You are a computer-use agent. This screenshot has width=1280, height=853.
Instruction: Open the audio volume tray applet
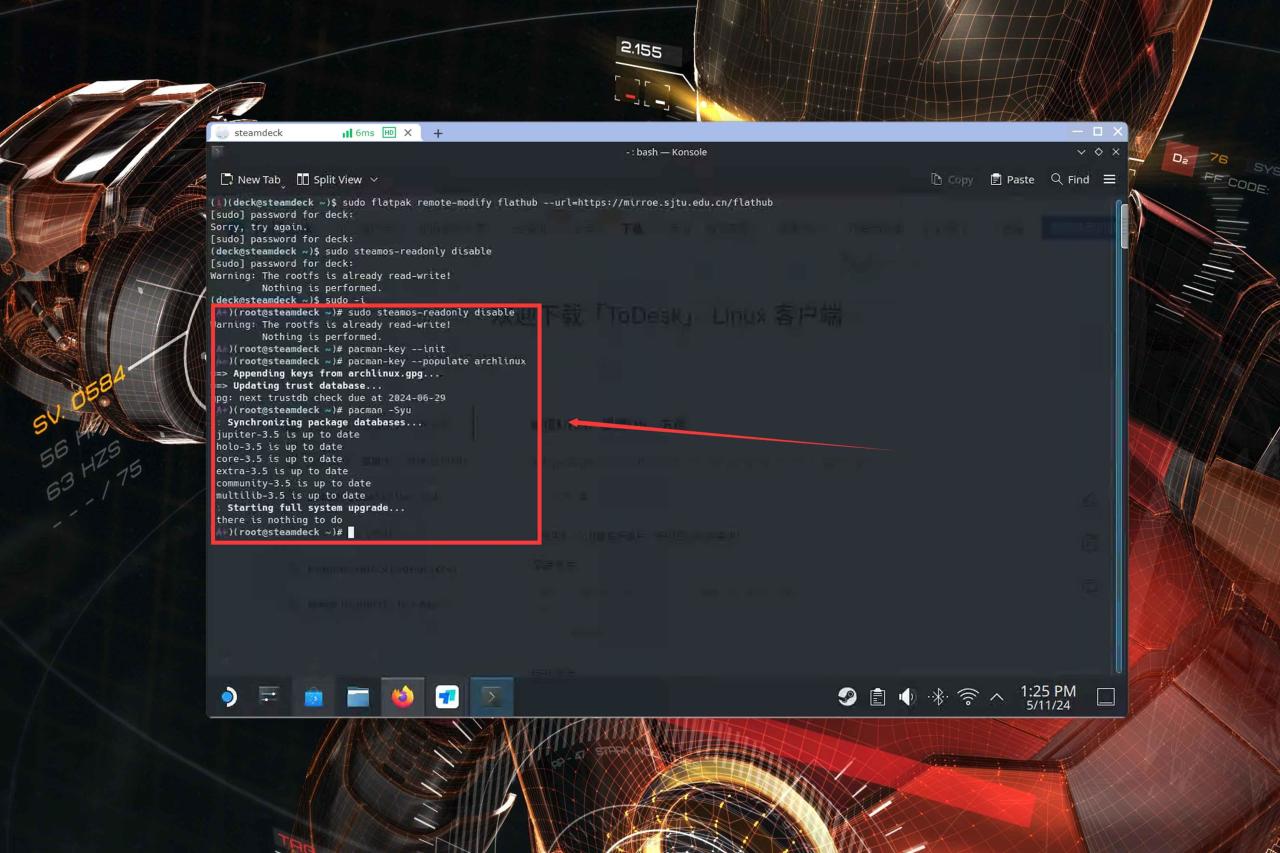(x=907, y=697)
